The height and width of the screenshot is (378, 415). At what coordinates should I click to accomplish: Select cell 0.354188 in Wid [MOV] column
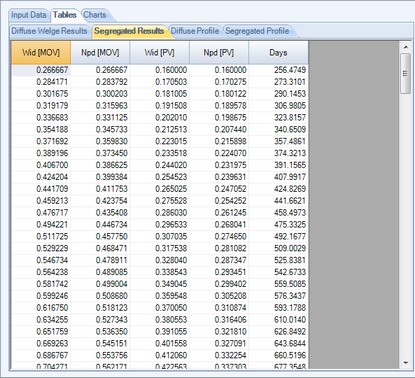pyautogui.click(x=41, y=130)
